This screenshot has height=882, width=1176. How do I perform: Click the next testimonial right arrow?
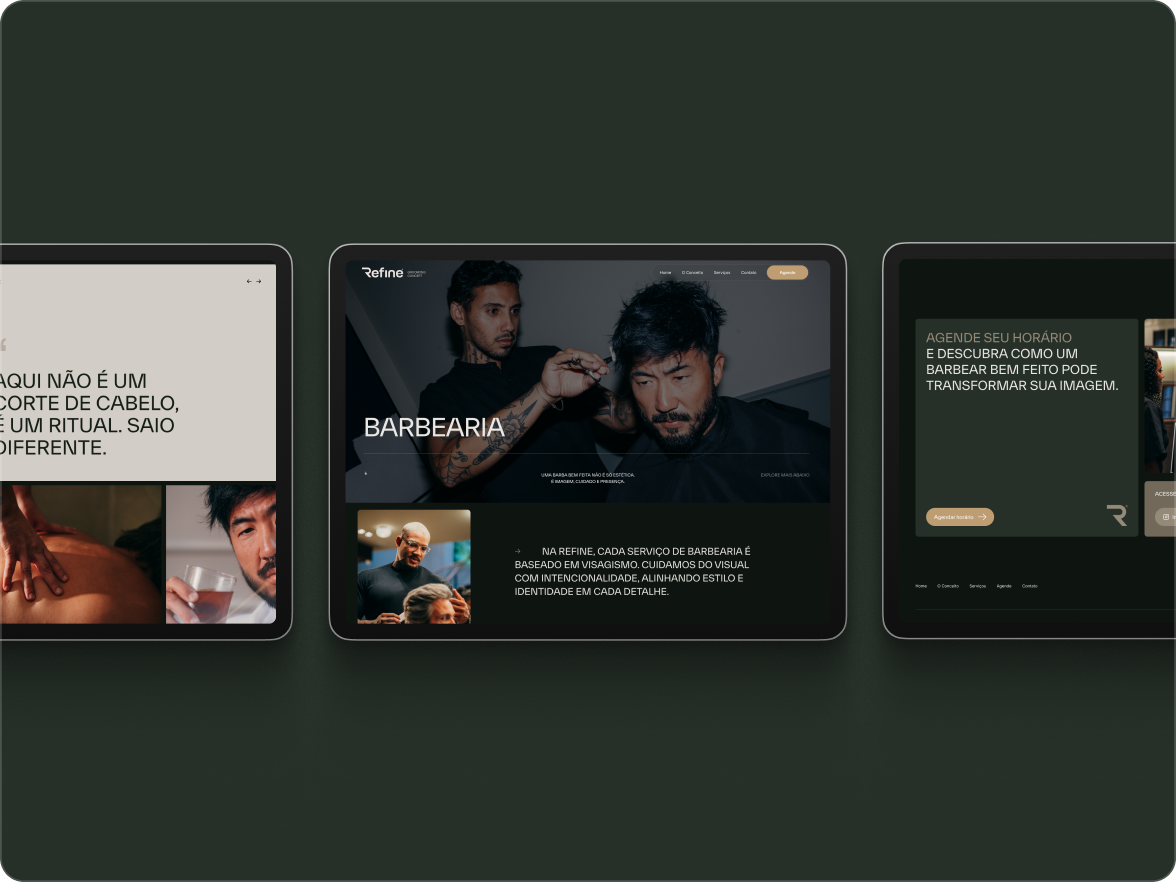(259, 281)
